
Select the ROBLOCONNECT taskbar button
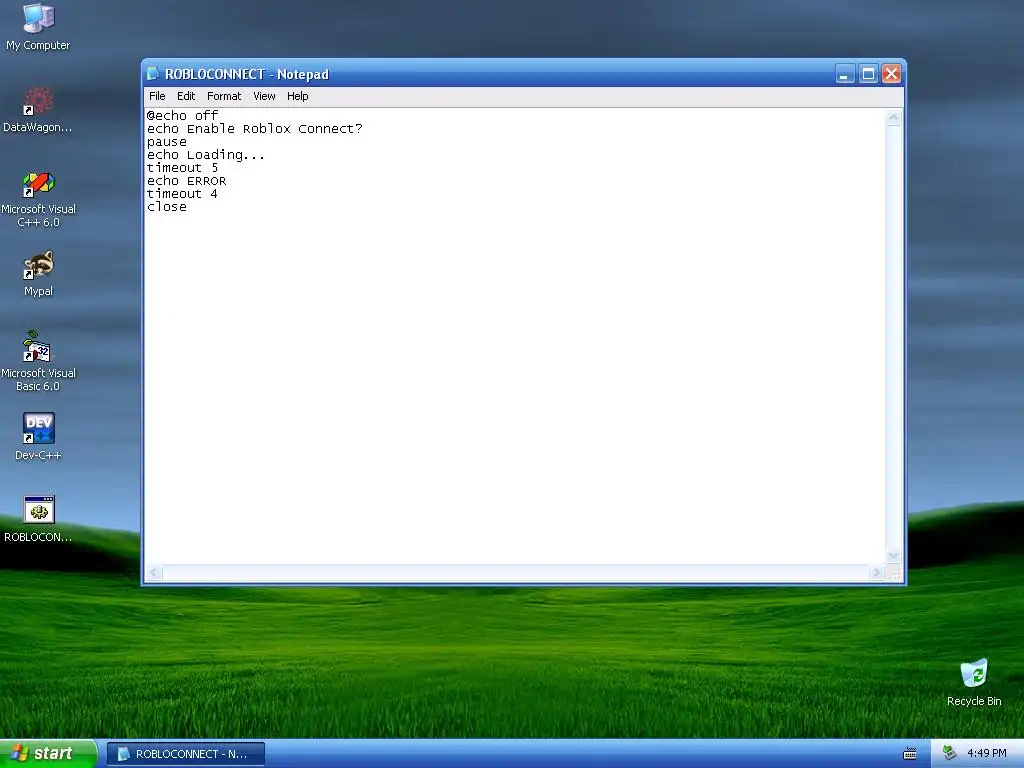[186, 754]
